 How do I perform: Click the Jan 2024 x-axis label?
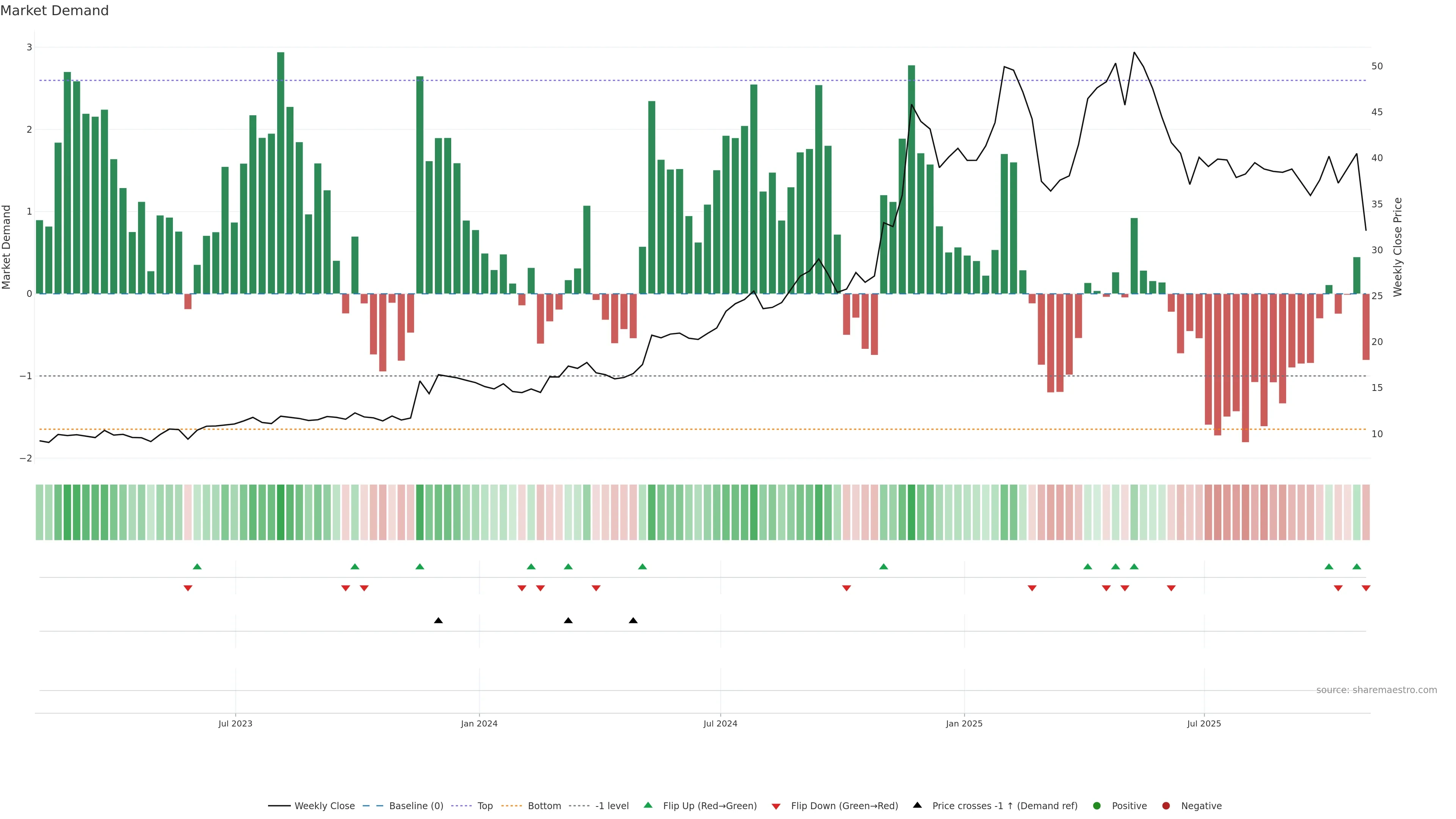click(479, 723)
